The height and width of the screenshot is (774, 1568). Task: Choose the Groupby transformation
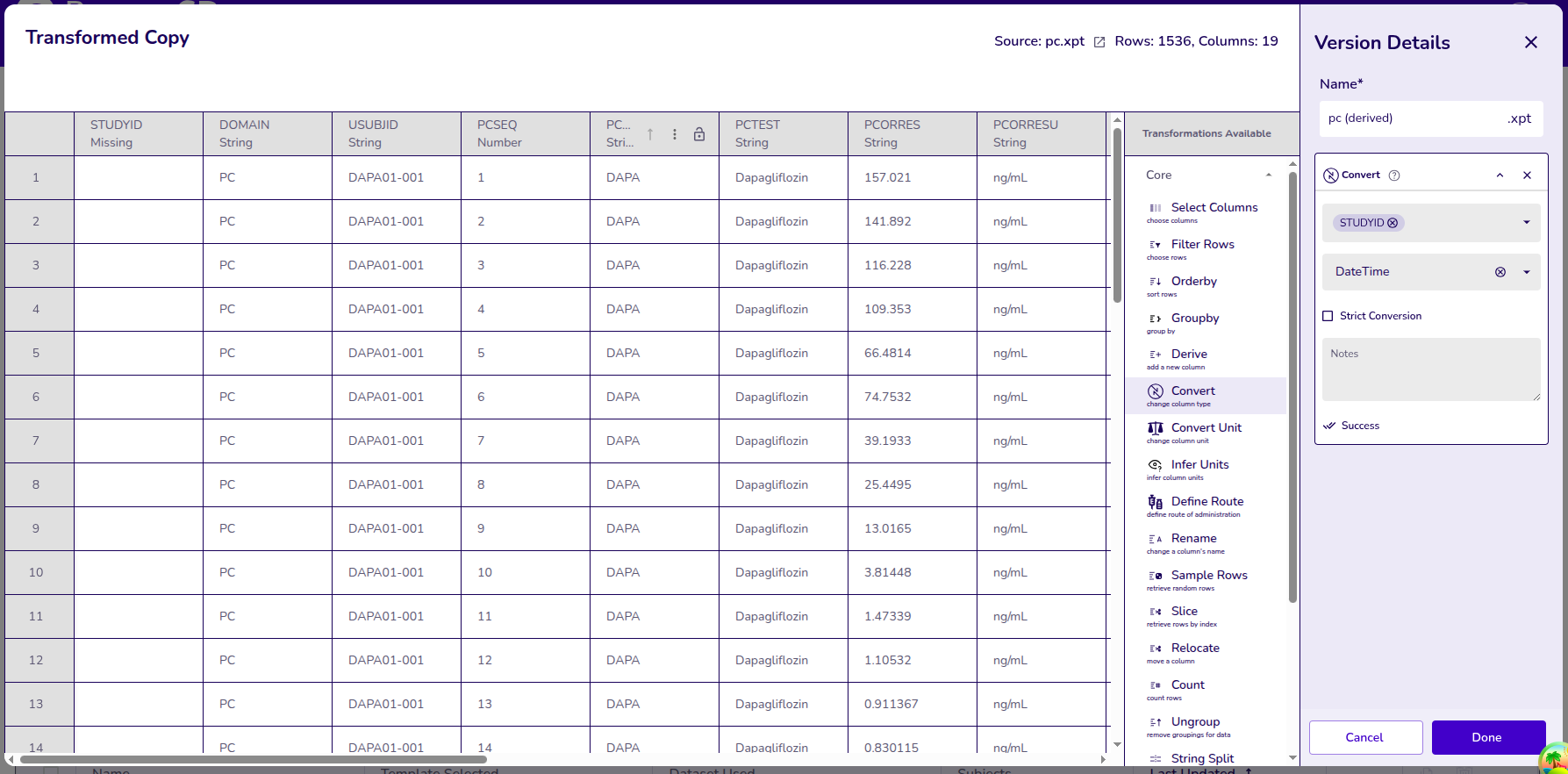pos(1194,319)
